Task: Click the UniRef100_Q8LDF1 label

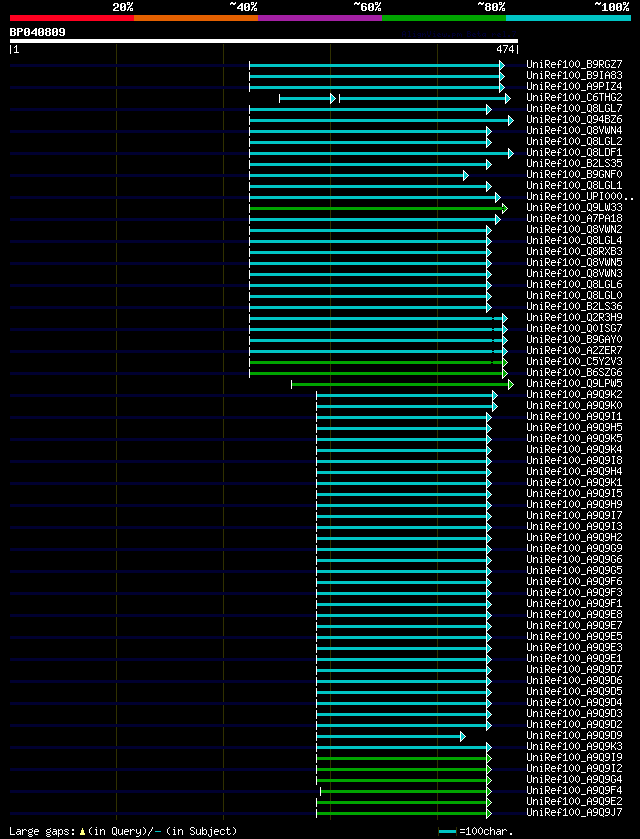Action: [574, 152]
